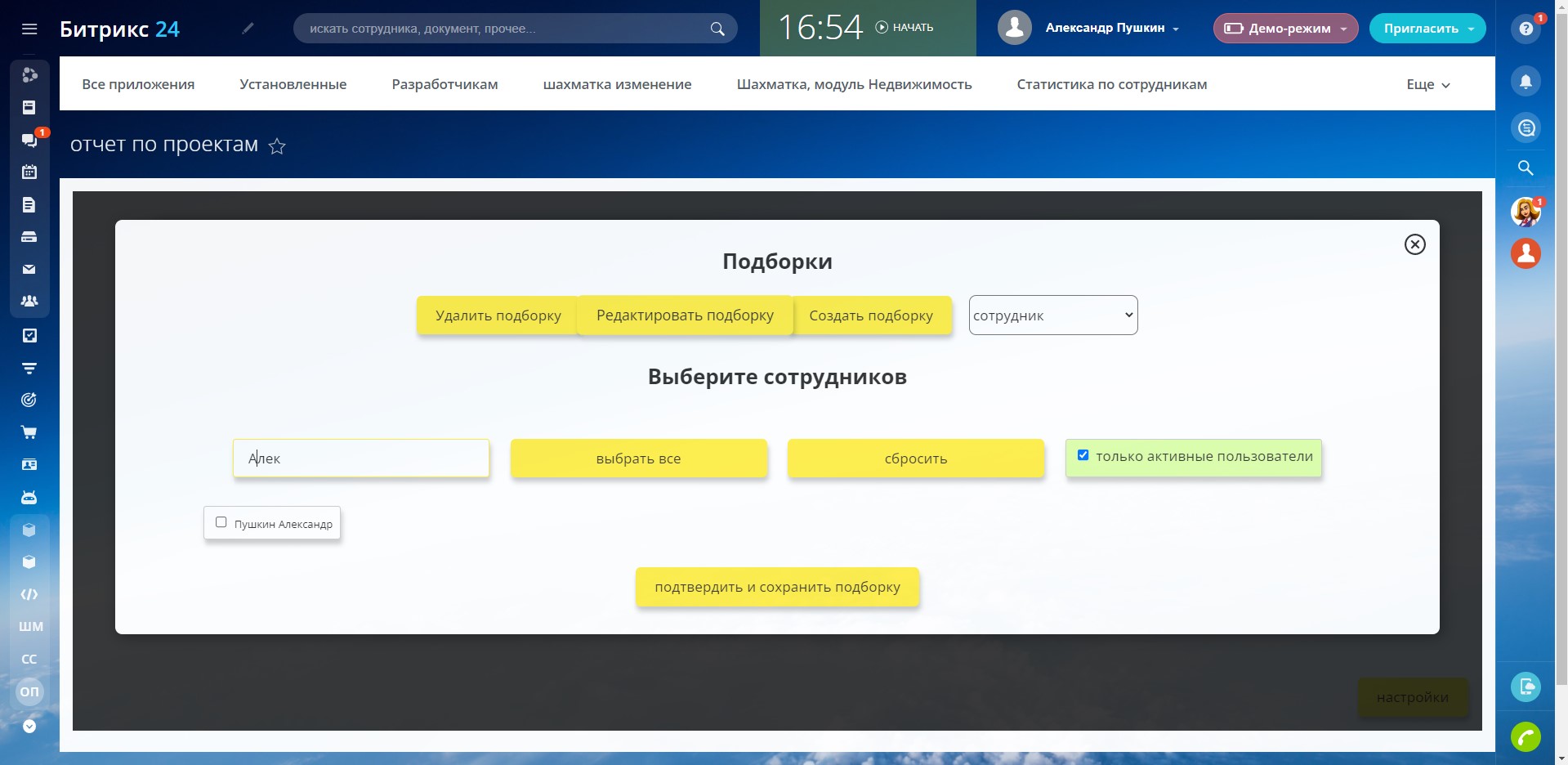Open the calendar icon in the left sidebar
This screenshot has width=1568, height=765.
(x=29, y=172)
